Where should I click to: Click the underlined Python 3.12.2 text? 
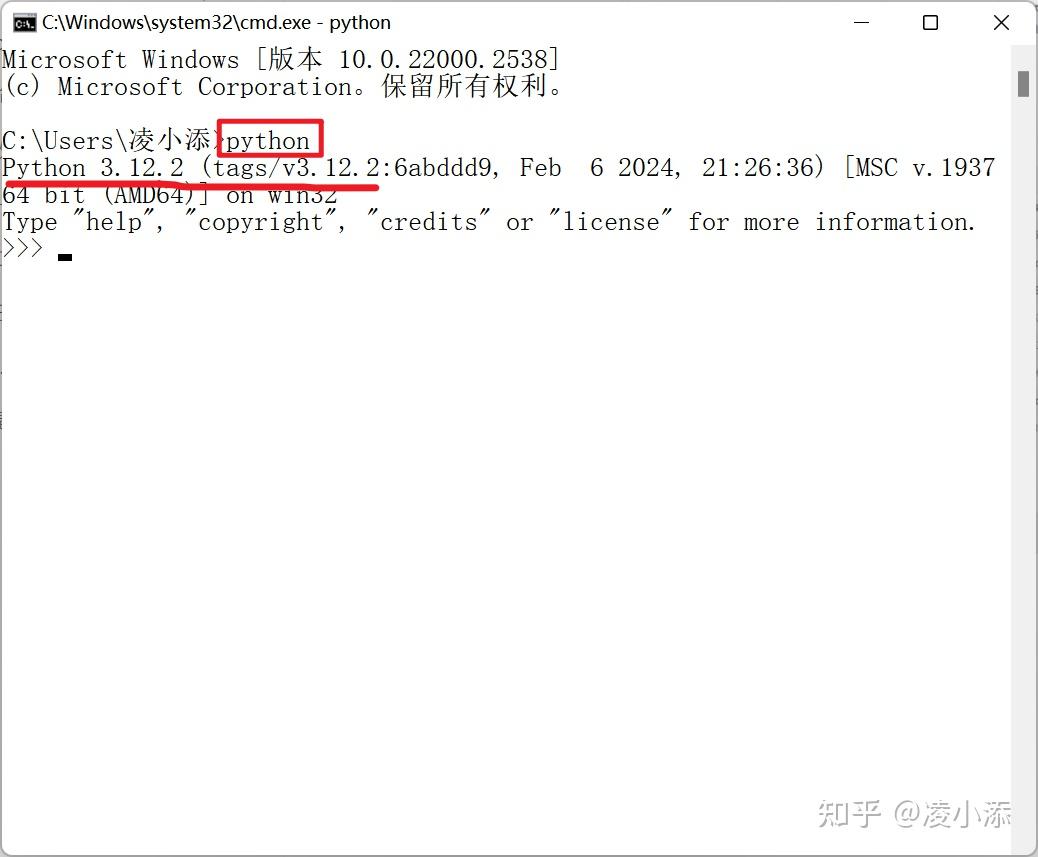[x=93, y=167]
